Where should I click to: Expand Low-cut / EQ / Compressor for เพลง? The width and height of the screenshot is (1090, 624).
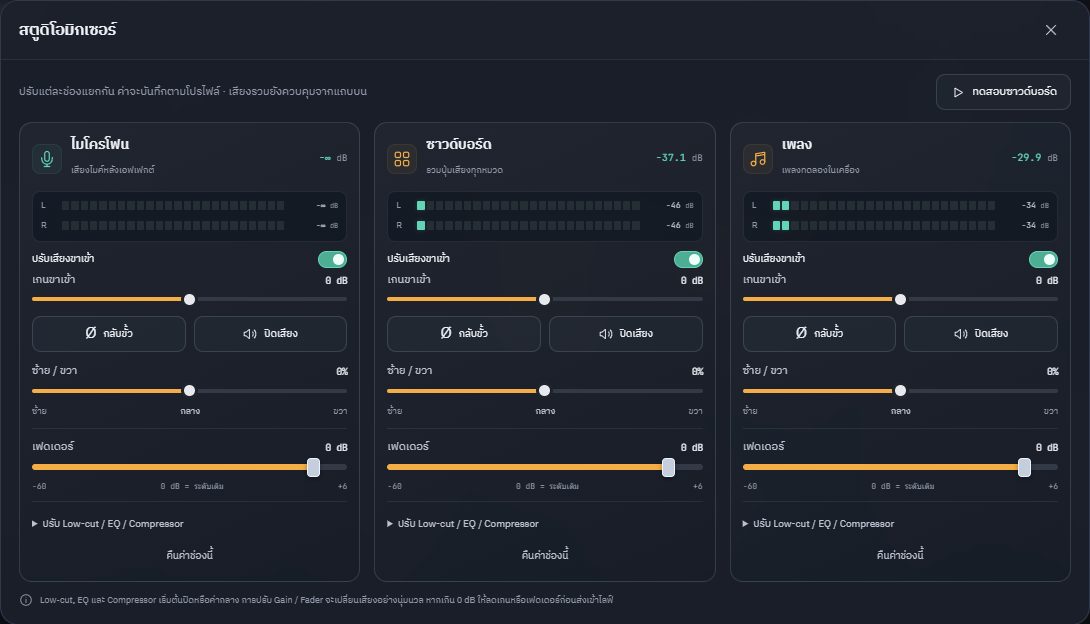coord(818,523)
